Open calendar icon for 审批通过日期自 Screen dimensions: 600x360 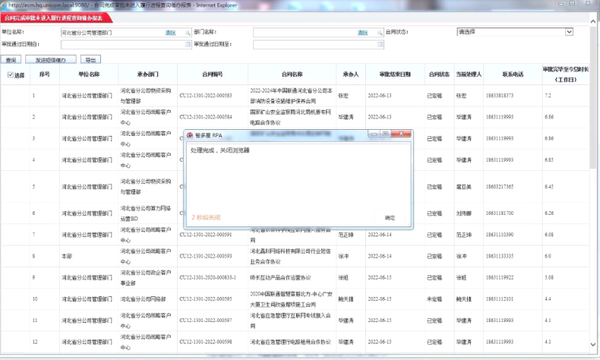point(188,44)
